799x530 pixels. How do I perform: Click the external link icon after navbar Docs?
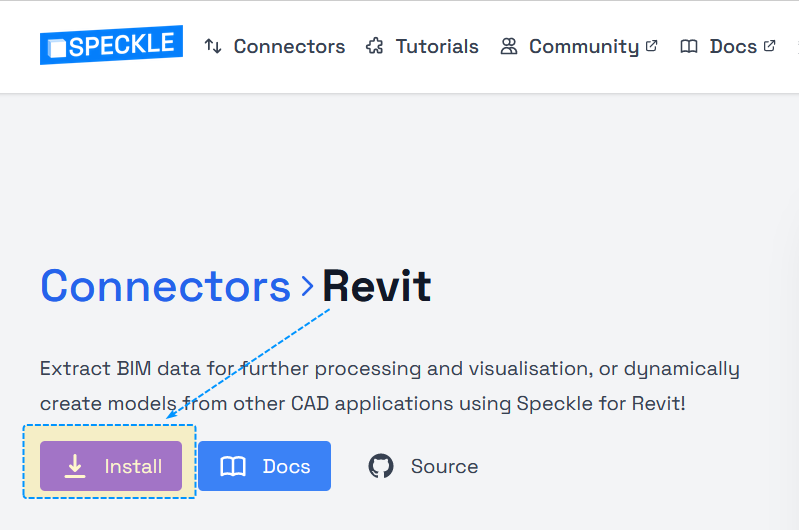click(769, 45)
